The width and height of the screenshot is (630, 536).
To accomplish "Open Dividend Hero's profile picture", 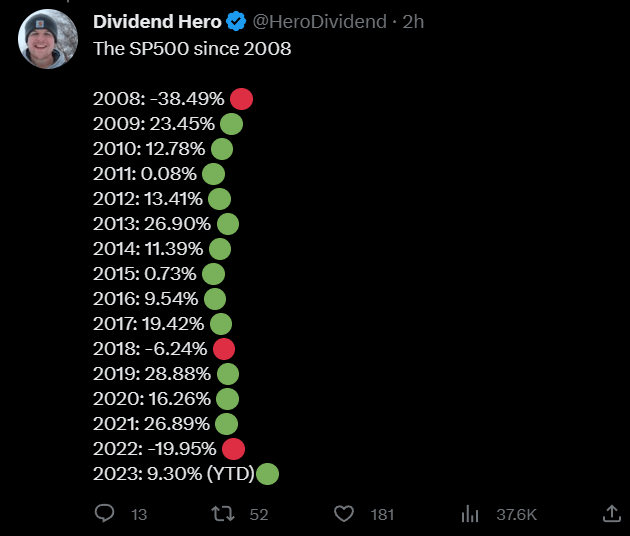I will (x=44, y=40).
